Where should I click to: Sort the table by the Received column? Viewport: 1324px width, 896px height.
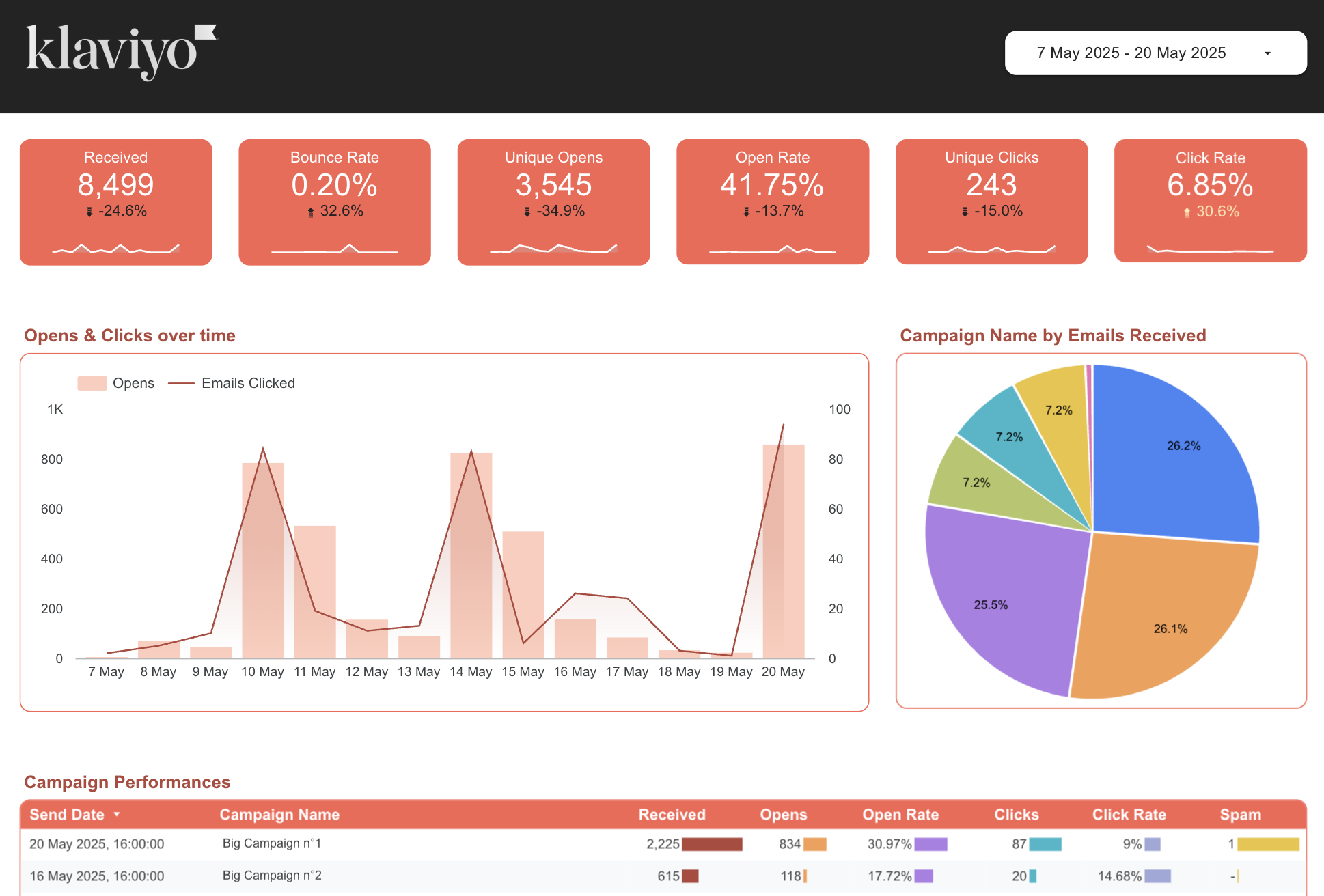click(672, 814)
